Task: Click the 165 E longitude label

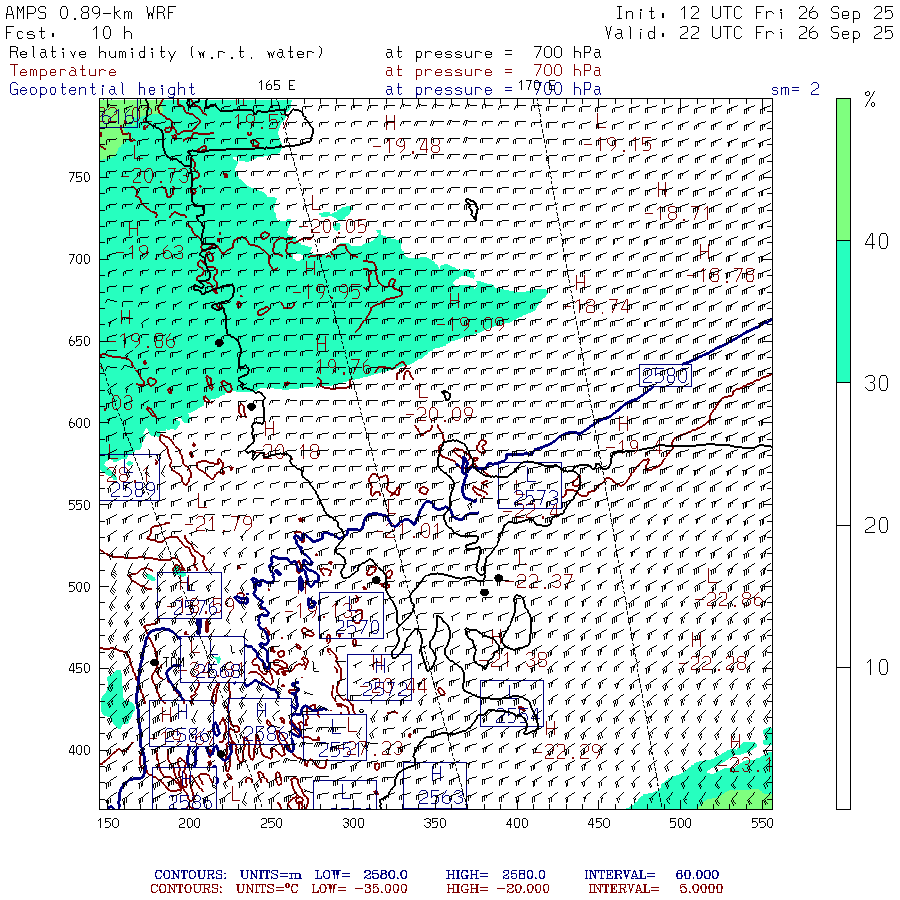Action: point(276,85)
